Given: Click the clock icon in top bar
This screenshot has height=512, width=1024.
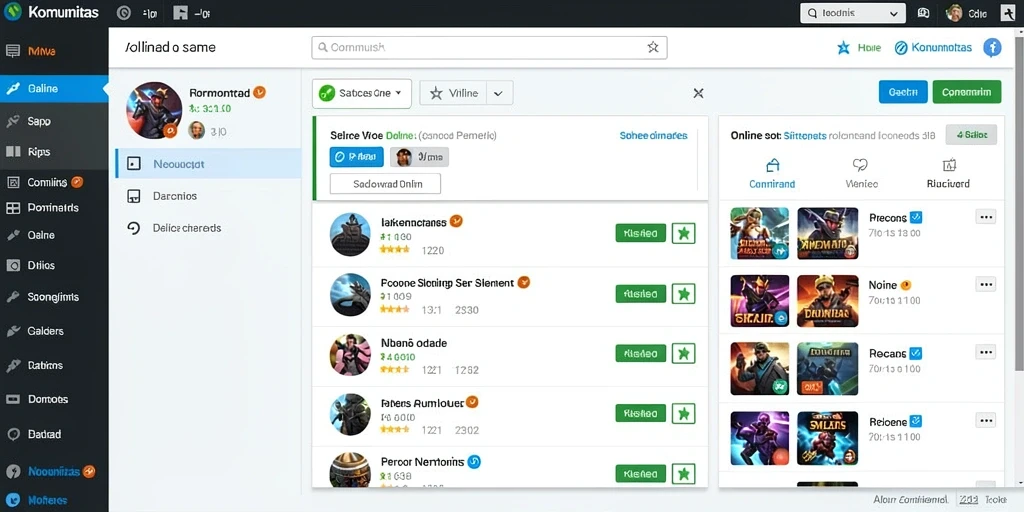Looking at the screenshot, I should (x=124, y=12).
